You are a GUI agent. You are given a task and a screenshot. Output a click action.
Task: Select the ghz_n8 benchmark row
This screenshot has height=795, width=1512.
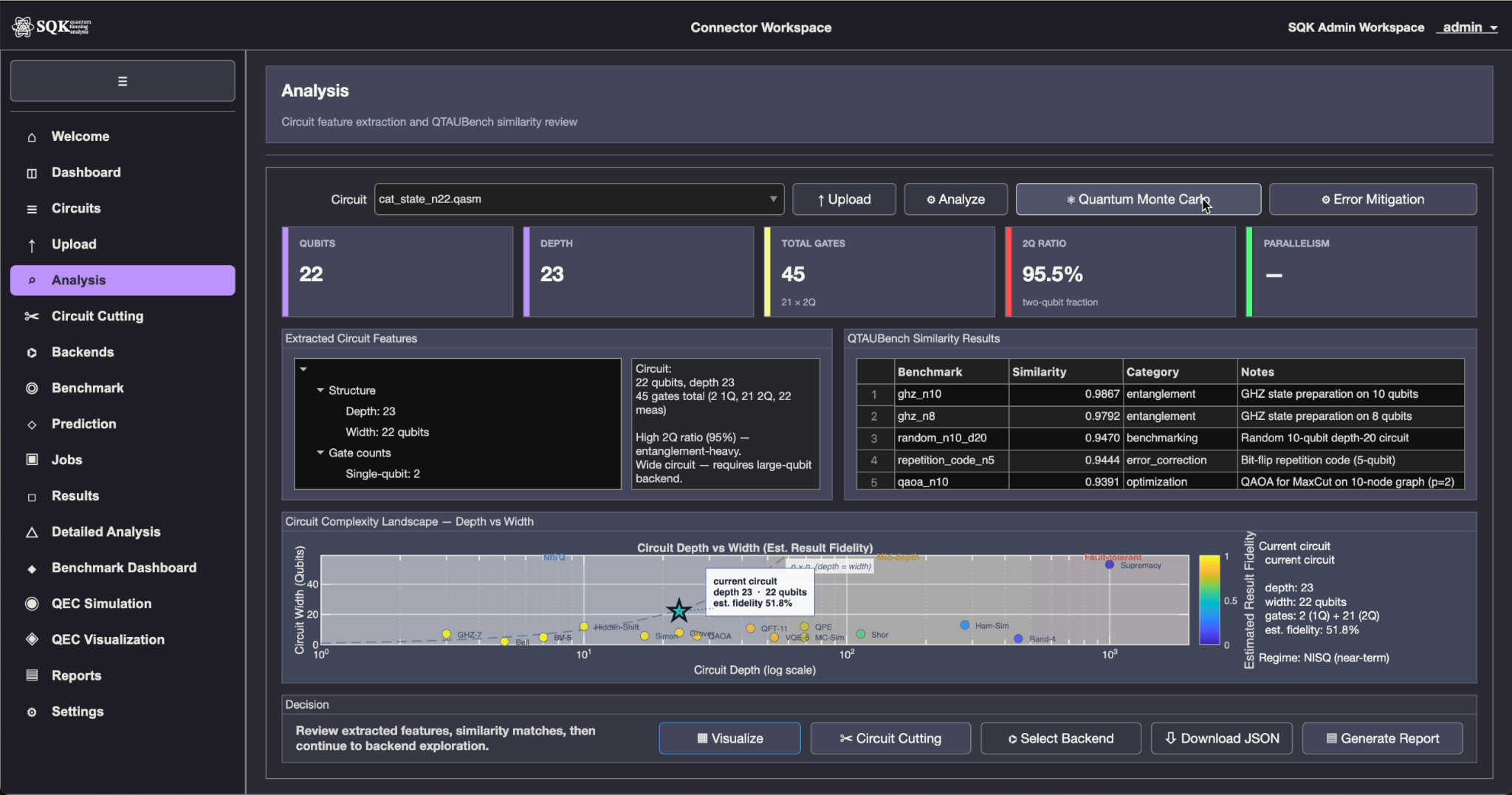point(1160,416)
